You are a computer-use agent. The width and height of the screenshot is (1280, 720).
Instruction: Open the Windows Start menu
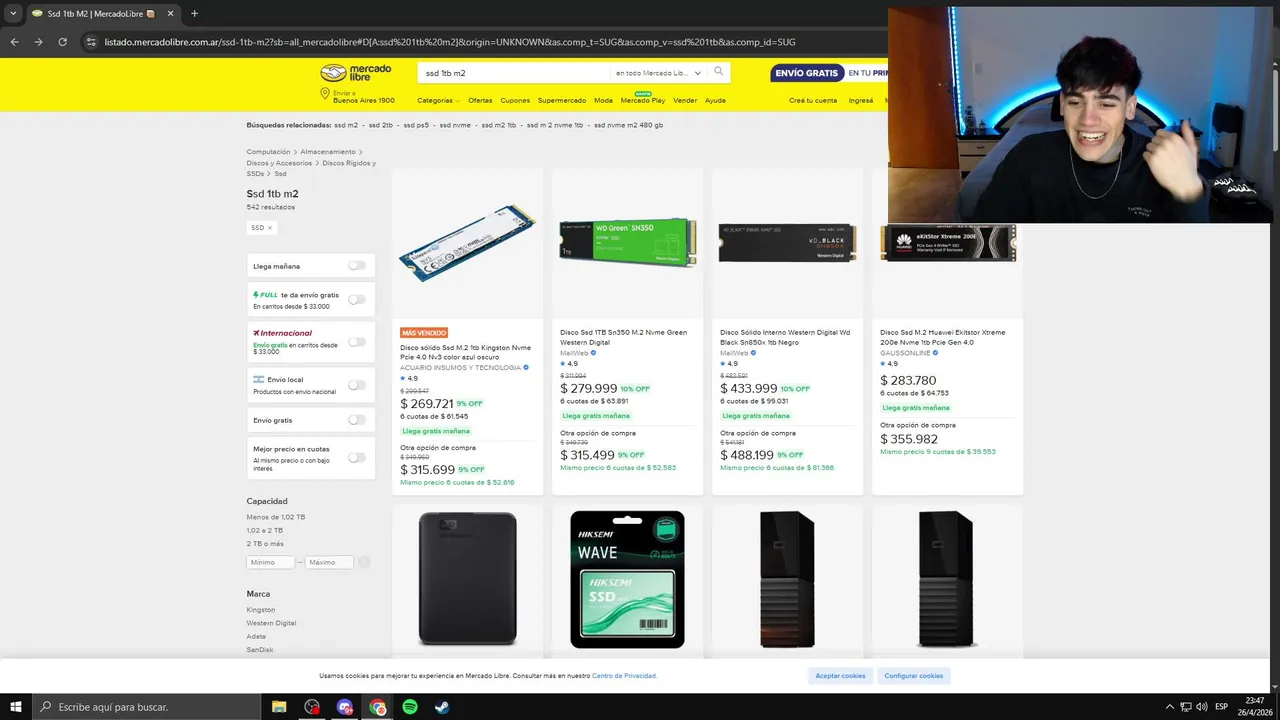(16, 707)
